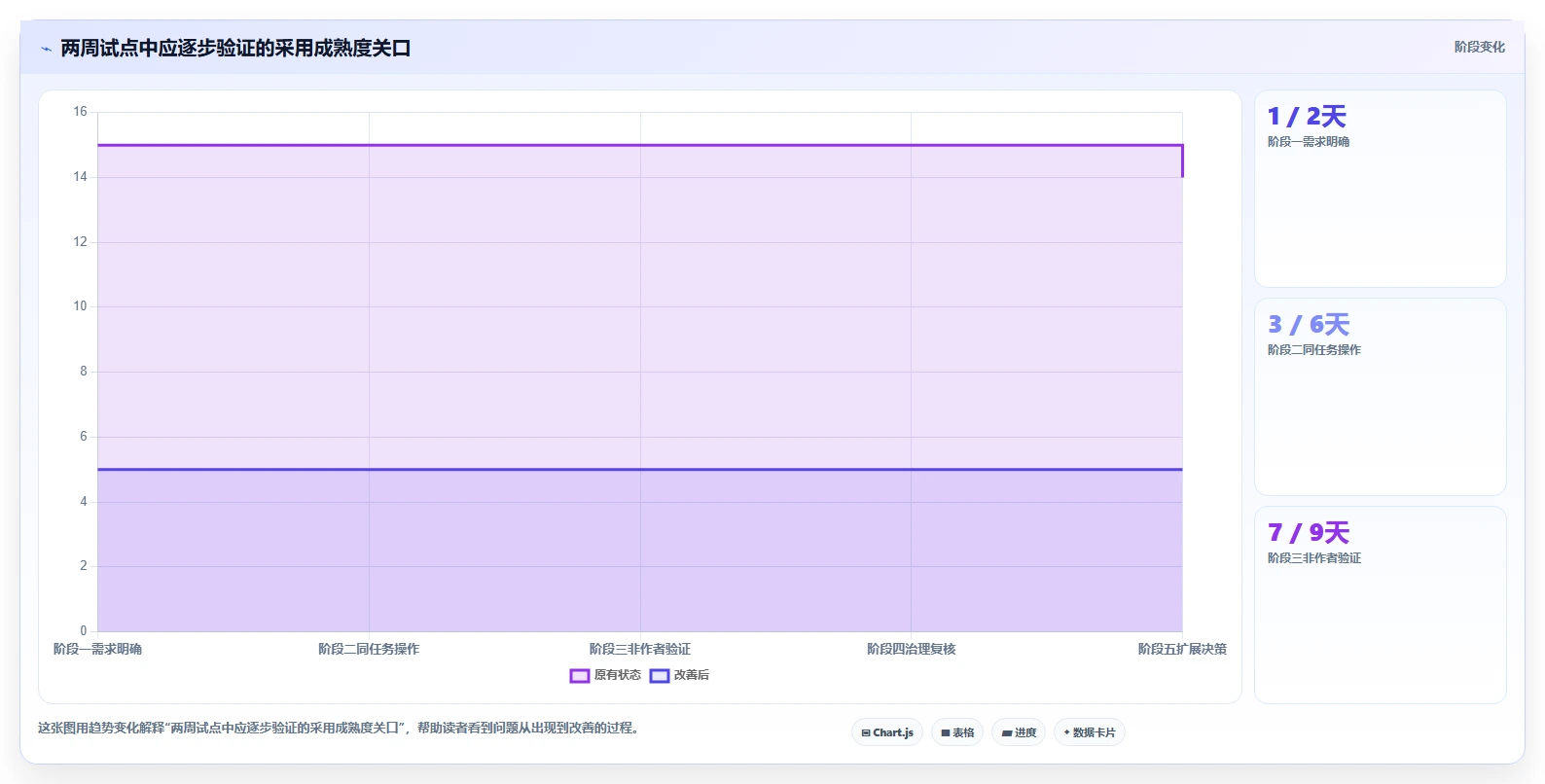Click the 阶段一需求明确 card caption
Image resolution: width=1545 pixels, height=784 pixels.
(x=1309, y=142)
